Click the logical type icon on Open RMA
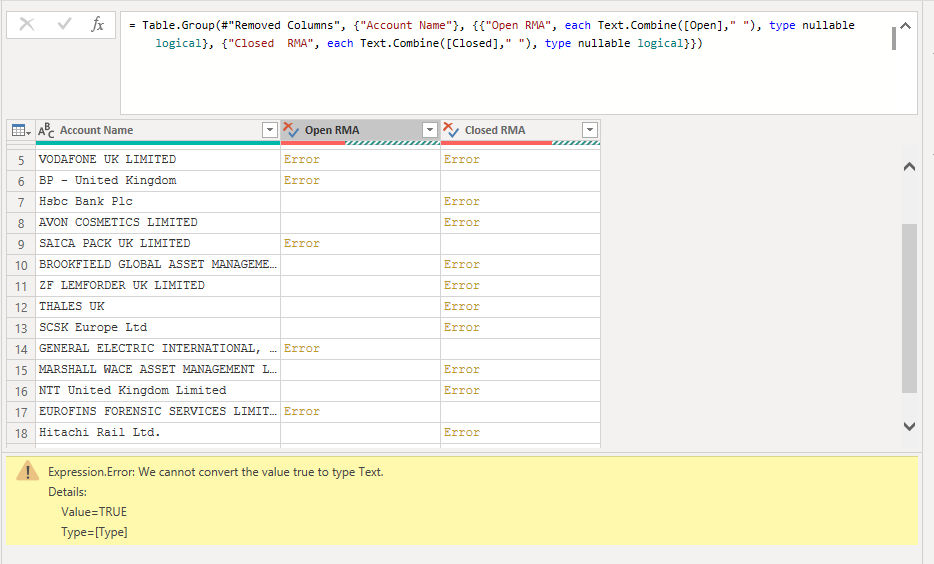The height and width of the screenshot is (564, 934). [x=291, y=129]
